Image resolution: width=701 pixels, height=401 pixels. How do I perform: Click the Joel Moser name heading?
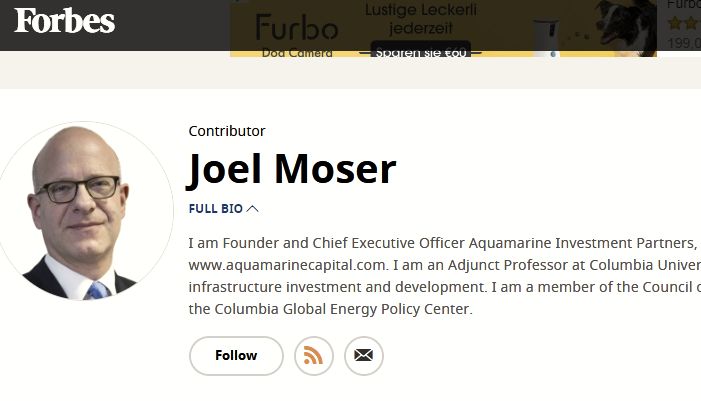tap(292, 169)
